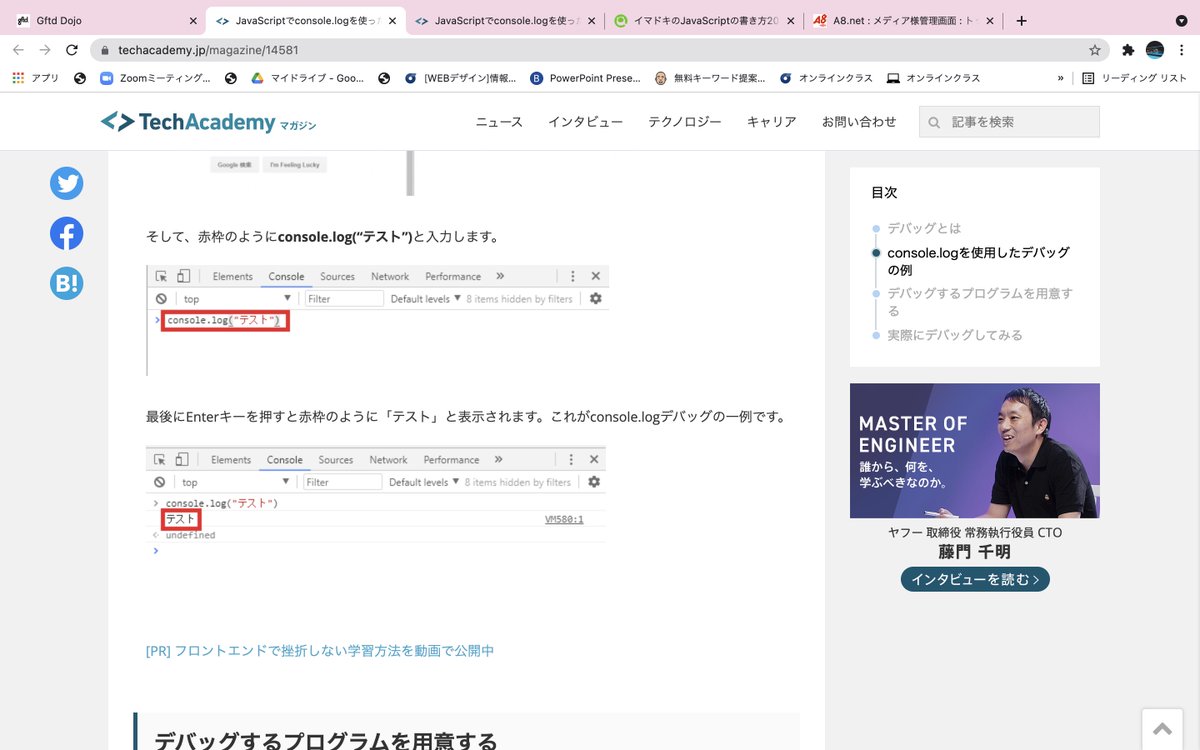1200x750 pixels.
Task: Open Zoomミーティング bookmark
Action: pos(155,78)
